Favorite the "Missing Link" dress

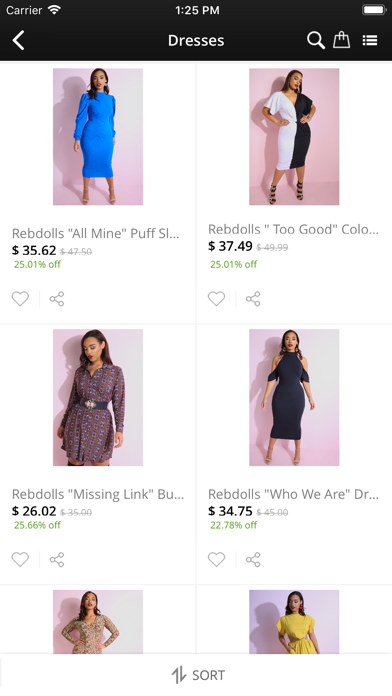20,560
